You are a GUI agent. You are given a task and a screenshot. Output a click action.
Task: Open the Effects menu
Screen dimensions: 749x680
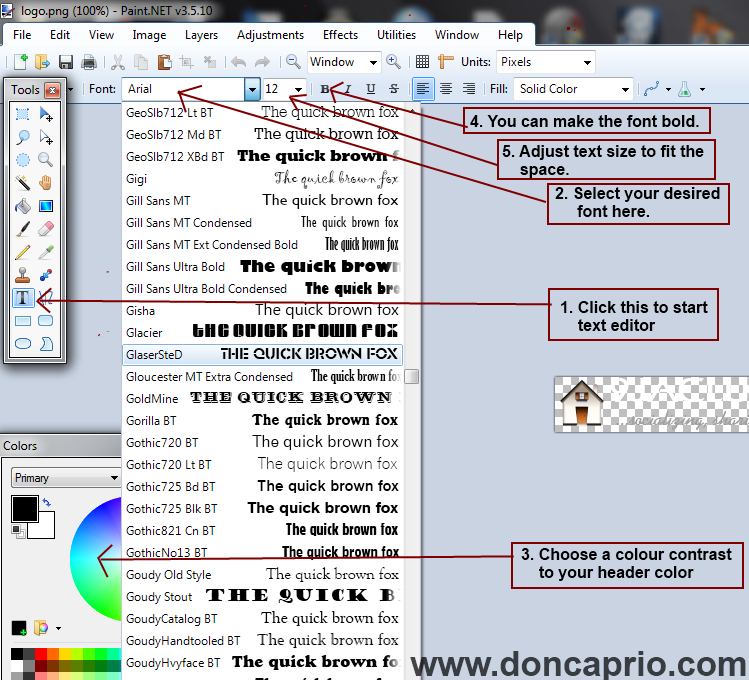click(340, 35)
